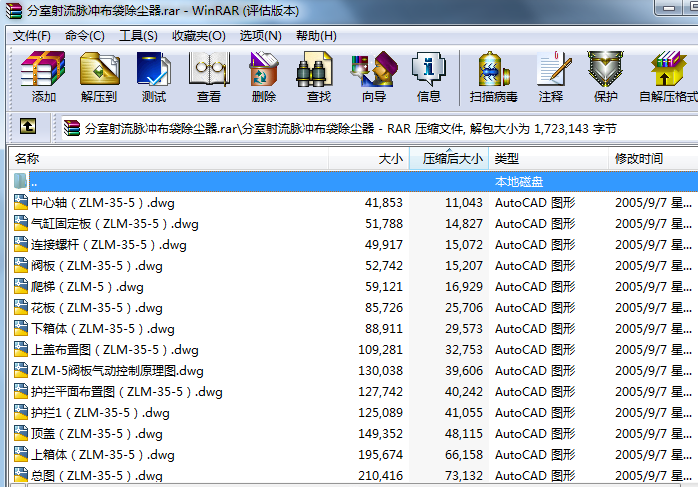
Task: Go up one level with the arrow button
Action: 28,126
